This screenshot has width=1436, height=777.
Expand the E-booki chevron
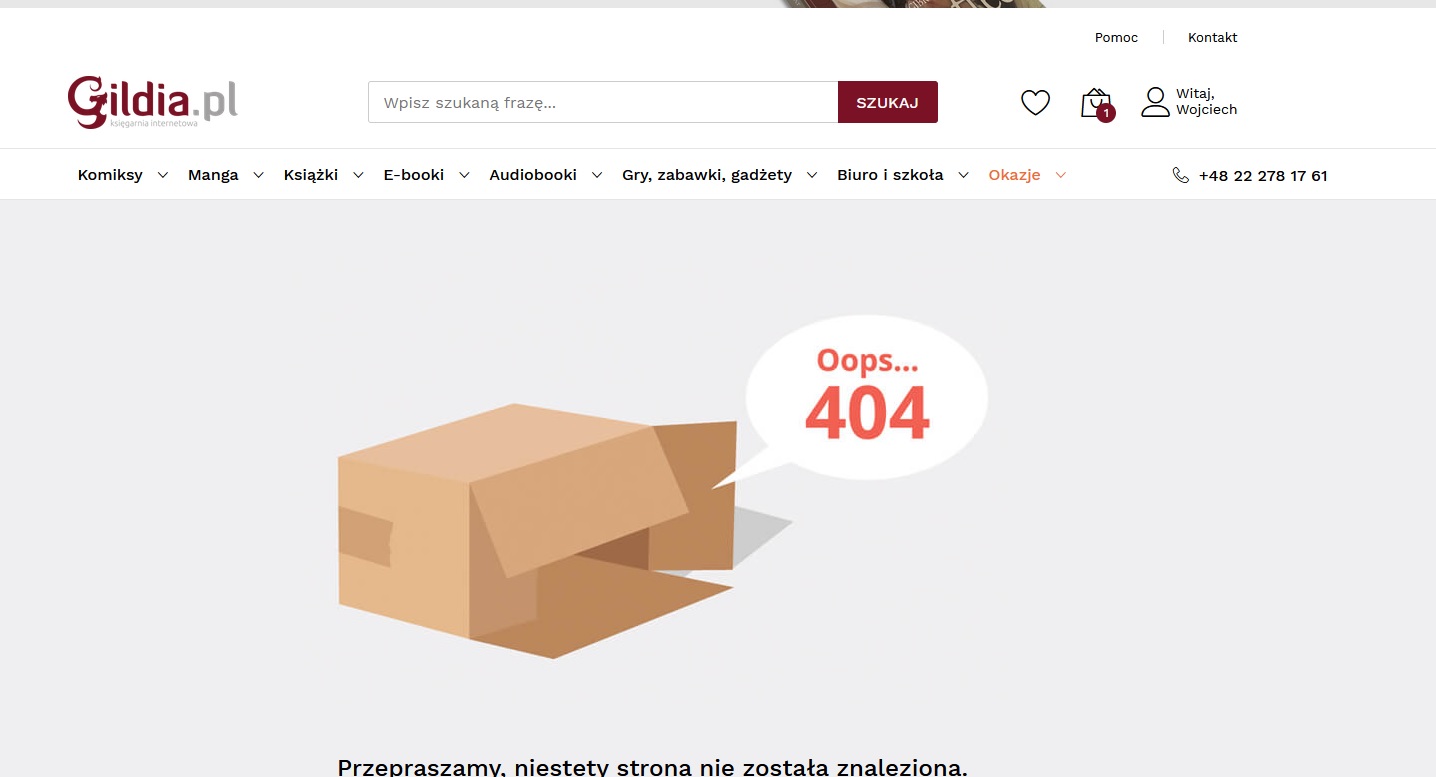point(464,175)
